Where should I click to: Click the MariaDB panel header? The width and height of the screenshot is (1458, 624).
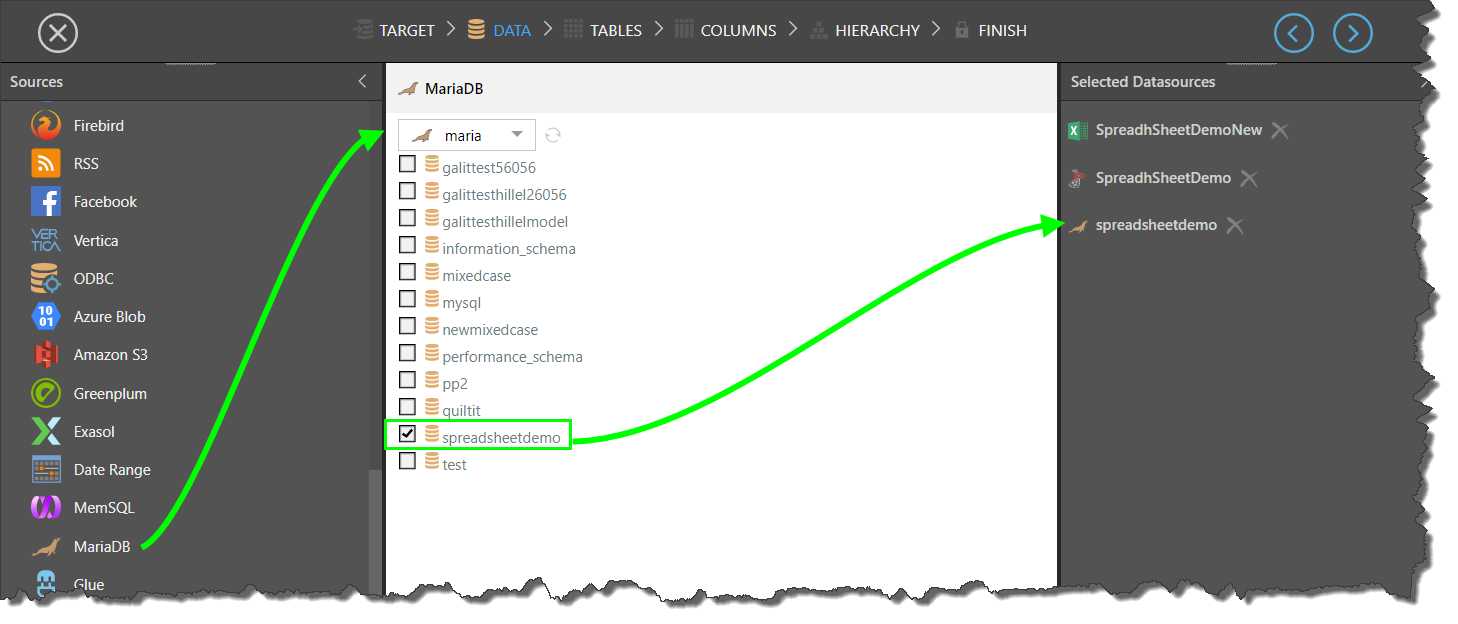click(721, 89)
